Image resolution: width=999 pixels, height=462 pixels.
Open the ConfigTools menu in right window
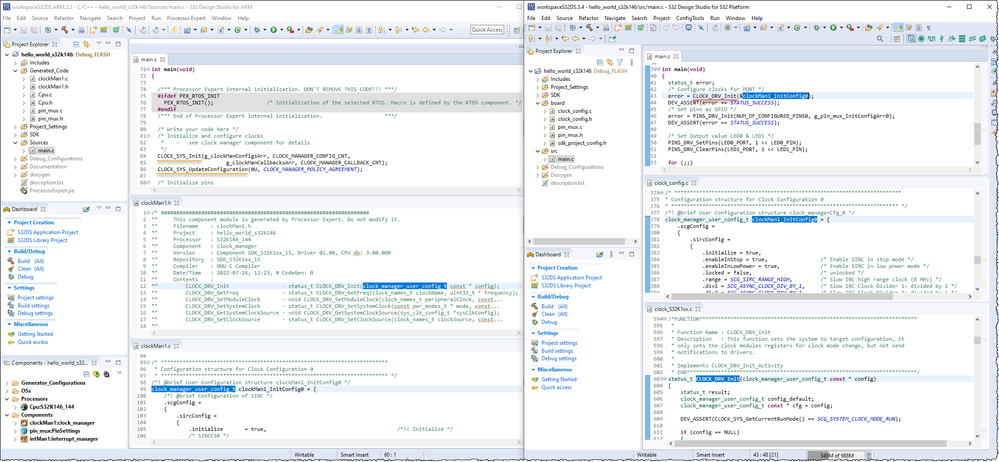pyautogui.click(x=689, y=18)
